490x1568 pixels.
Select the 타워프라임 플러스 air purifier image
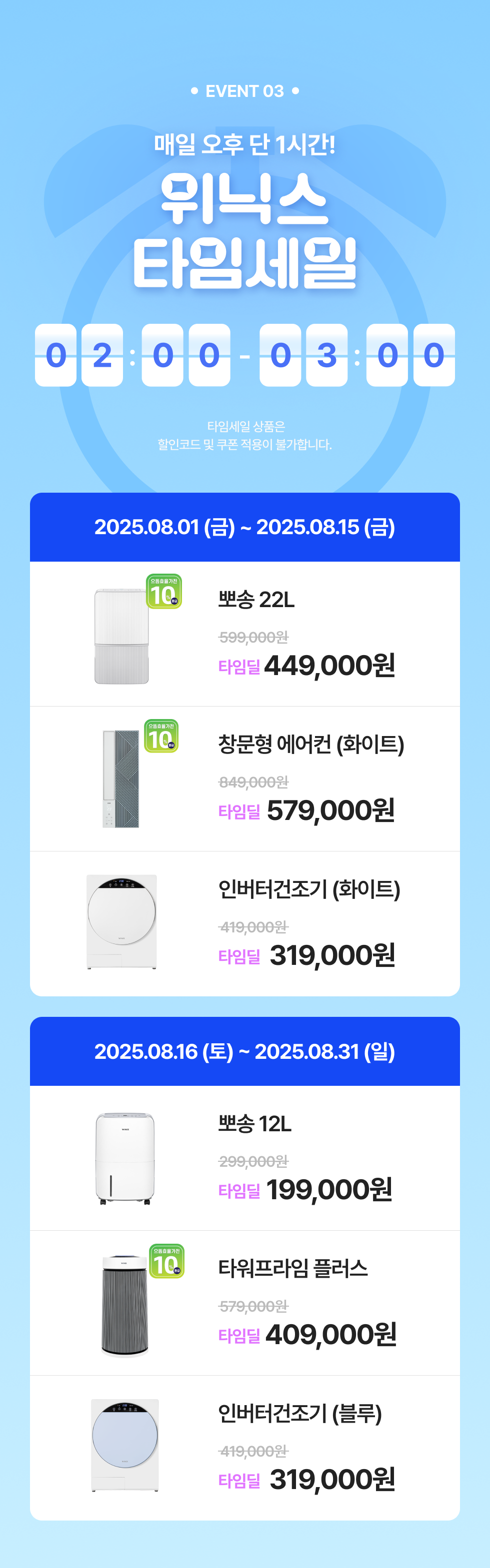pyautogui.click(x=124, y=1307)
